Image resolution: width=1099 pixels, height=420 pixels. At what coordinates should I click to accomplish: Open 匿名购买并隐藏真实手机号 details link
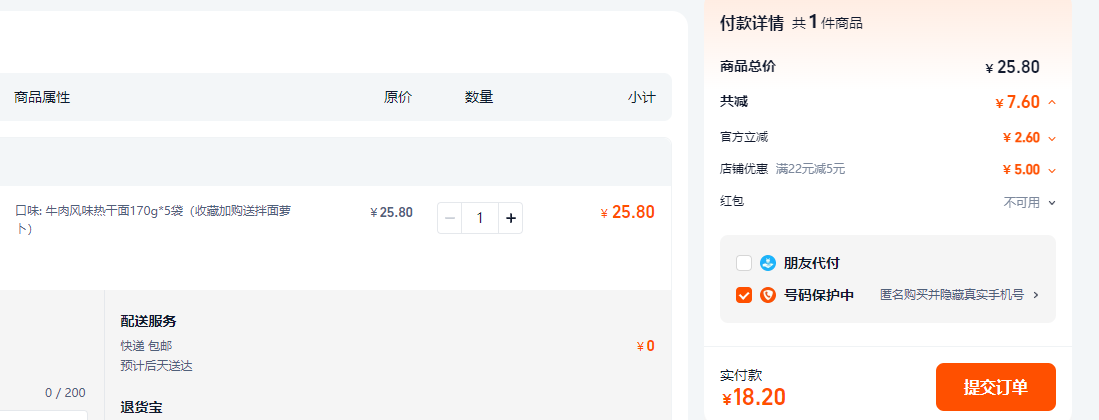(x=952, y=295)
